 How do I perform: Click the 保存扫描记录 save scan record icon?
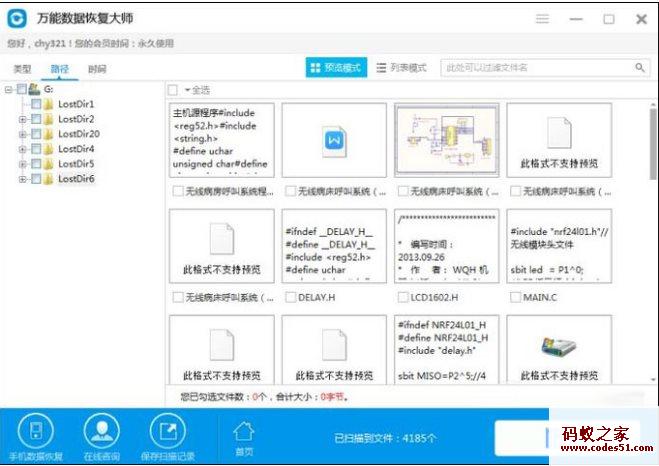point(167,431)
